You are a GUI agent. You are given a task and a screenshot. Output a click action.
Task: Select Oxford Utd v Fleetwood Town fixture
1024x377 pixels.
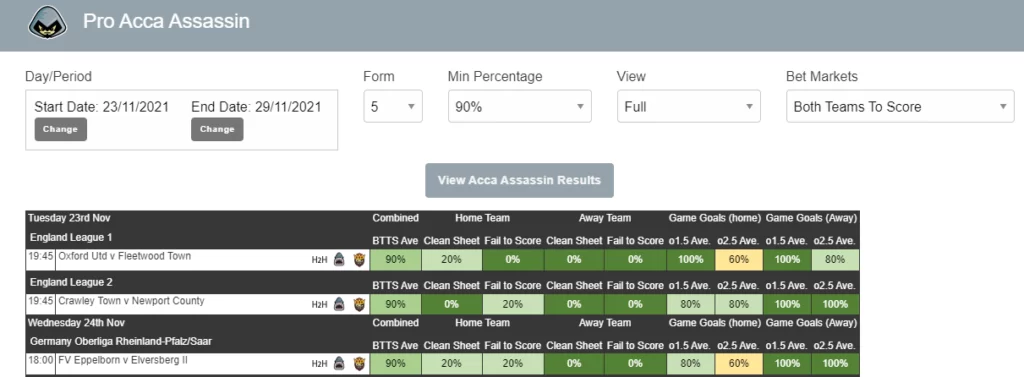[125, 256]
